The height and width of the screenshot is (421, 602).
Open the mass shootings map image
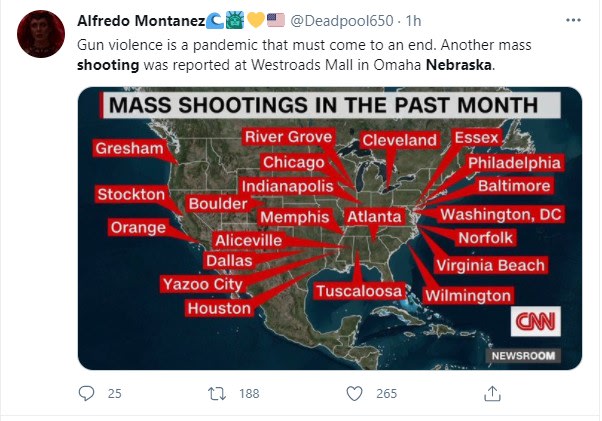point(330,228)
